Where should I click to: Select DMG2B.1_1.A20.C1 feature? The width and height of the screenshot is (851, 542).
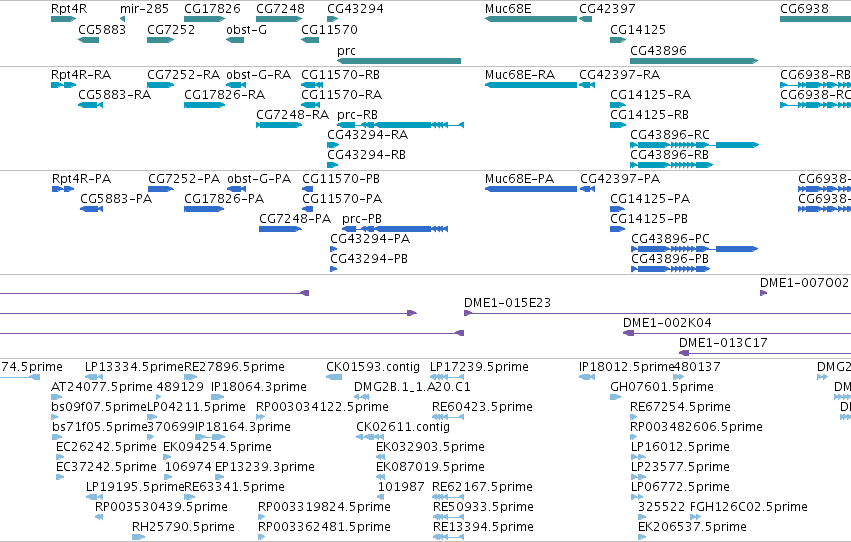click(412, 387)
